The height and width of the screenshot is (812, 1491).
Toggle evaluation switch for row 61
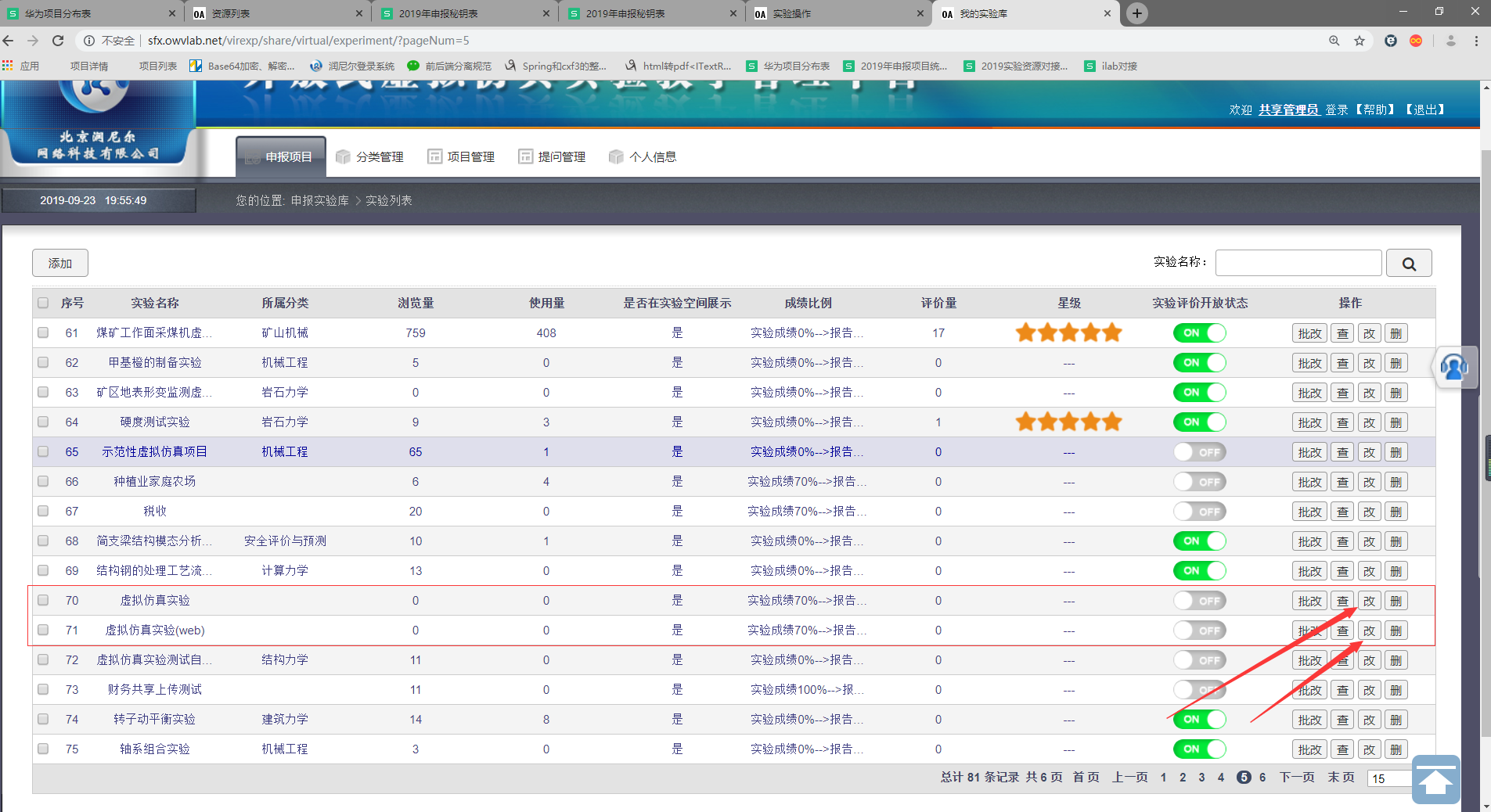(x=1199, y=333)
